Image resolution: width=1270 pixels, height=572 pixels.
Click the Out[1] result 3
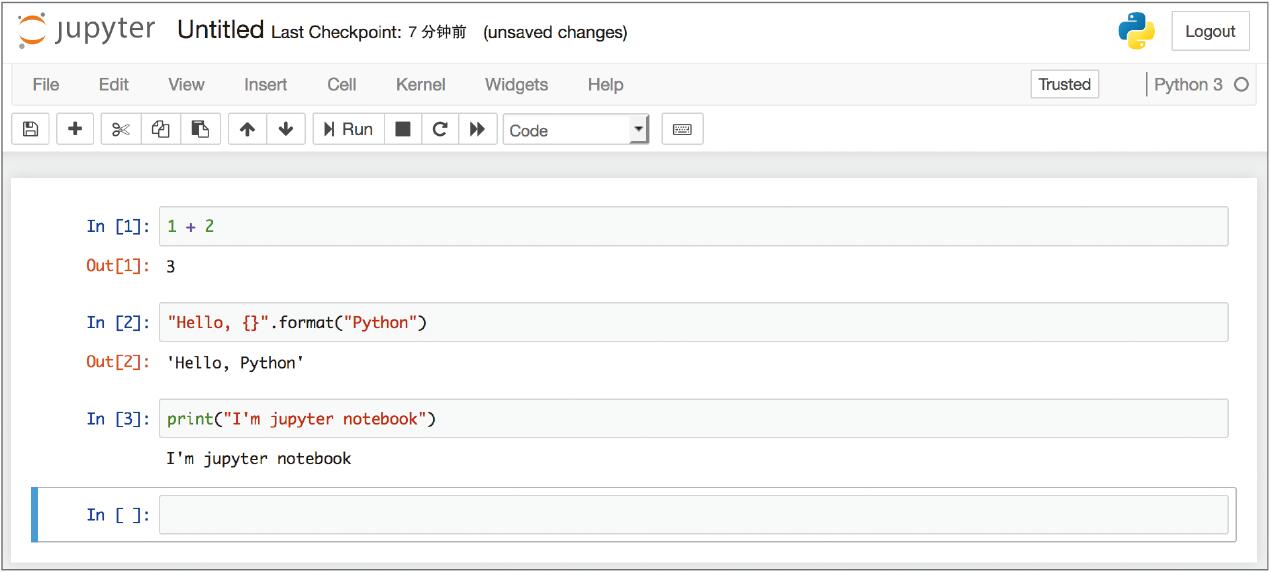(171, 267)
